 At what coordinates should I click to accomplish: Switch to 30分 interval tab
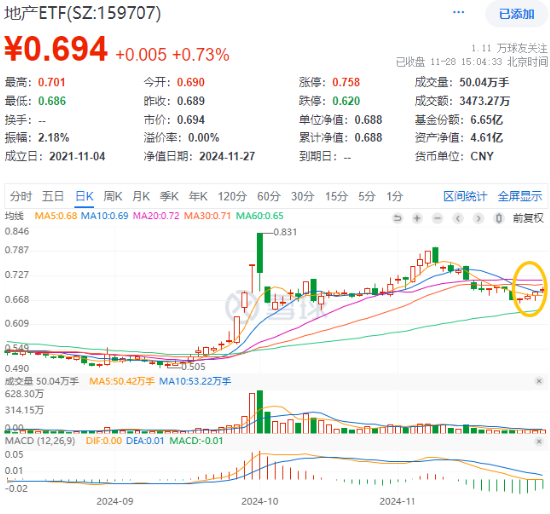[302, 196]
